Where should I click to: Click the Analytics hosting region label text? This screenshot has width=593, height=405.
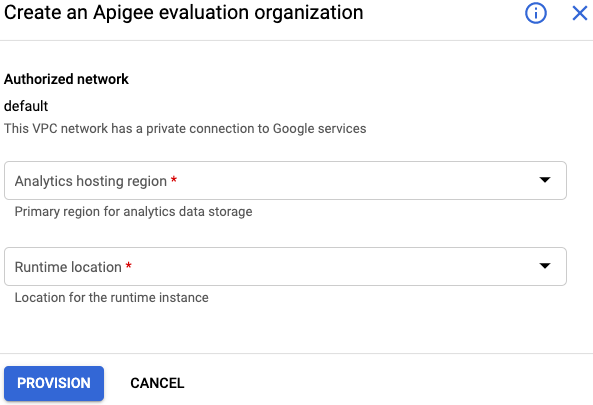91,181
